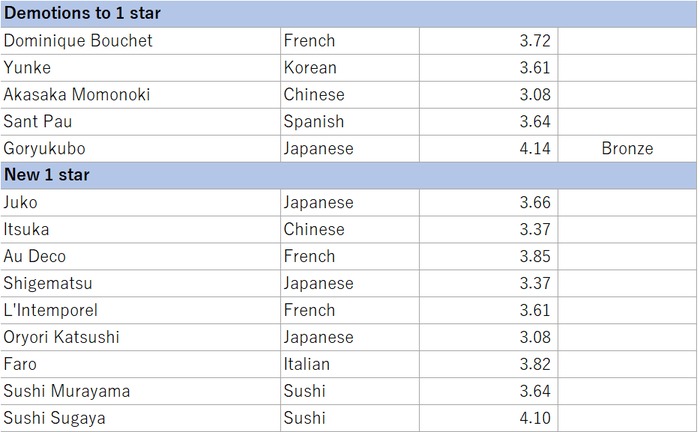This screenshot has width=700, height=432.
Task: Select the Faro restaurant name cell
Action: click(x=141, y=364)
